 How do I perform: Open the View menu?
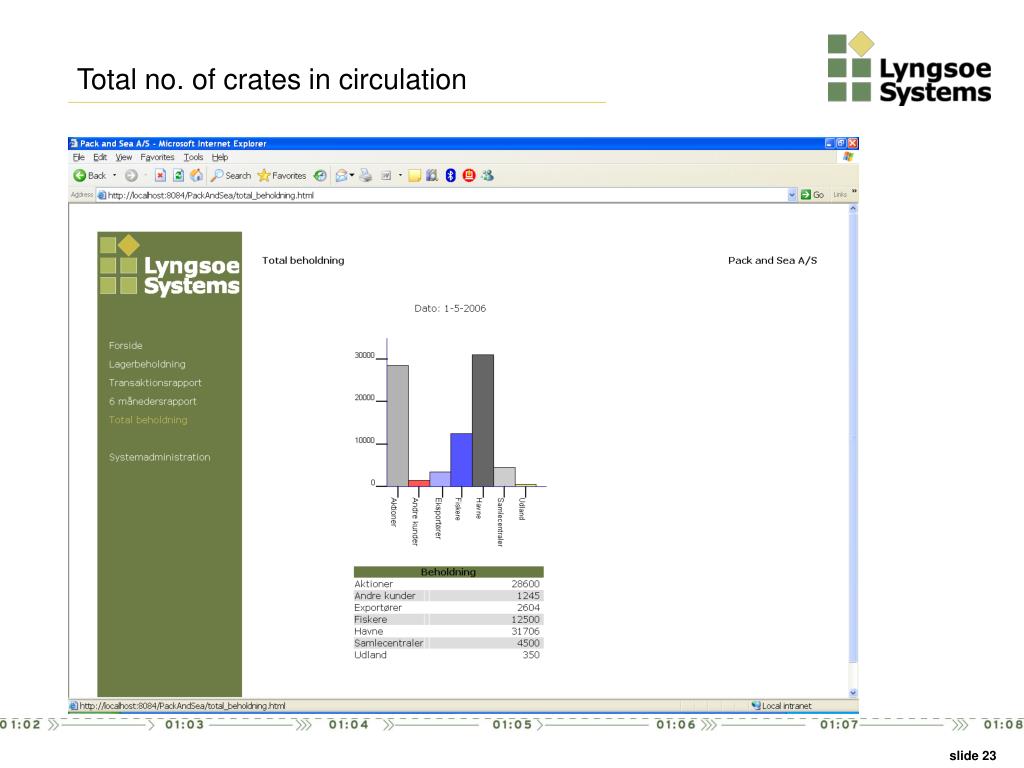123,157
